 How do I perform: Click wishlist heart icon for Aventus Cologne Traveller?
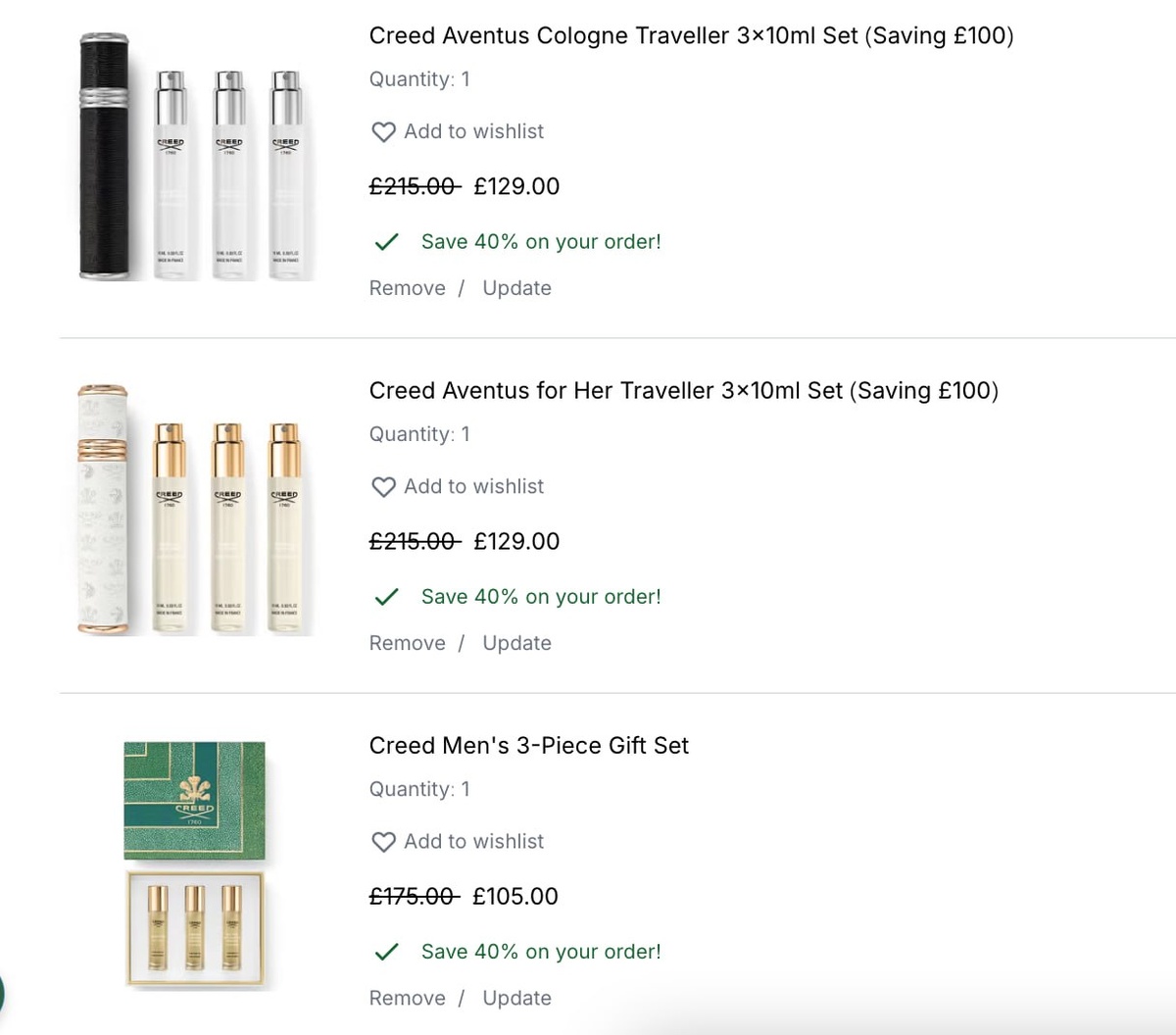383,131
